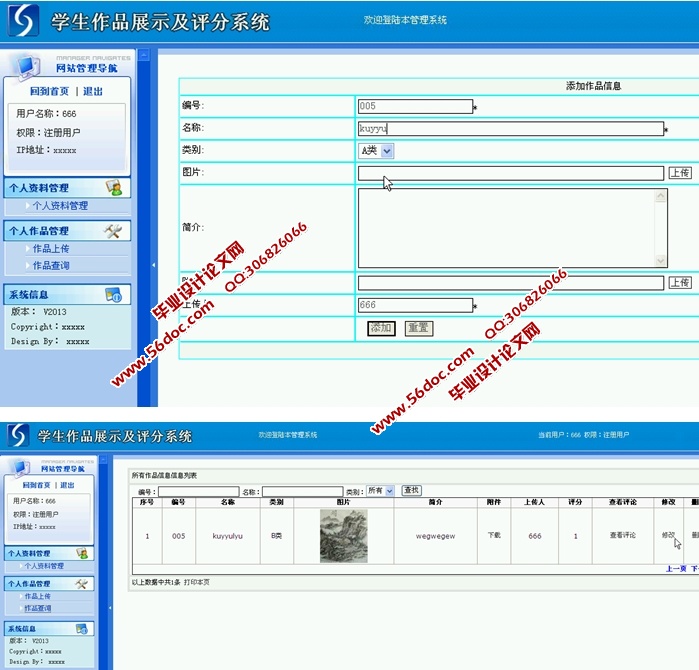Image resolution: width=699 pixels, height=670 pixels.
Task: Click the 添加作品信息 form title
Action: pyautogui.click(x=593, y=86)
